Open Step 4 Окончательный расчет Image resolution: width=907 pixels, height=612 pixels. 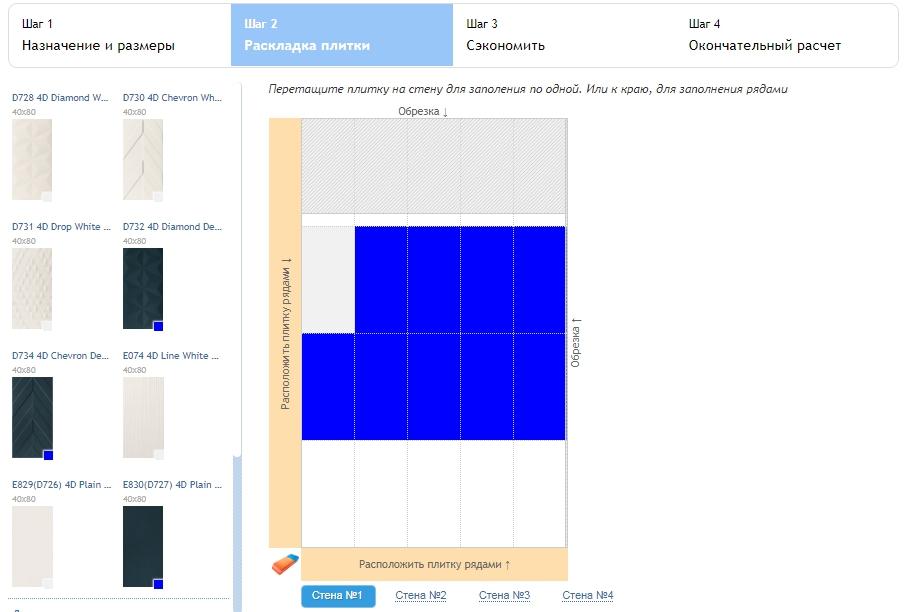[x=764, y=35]
